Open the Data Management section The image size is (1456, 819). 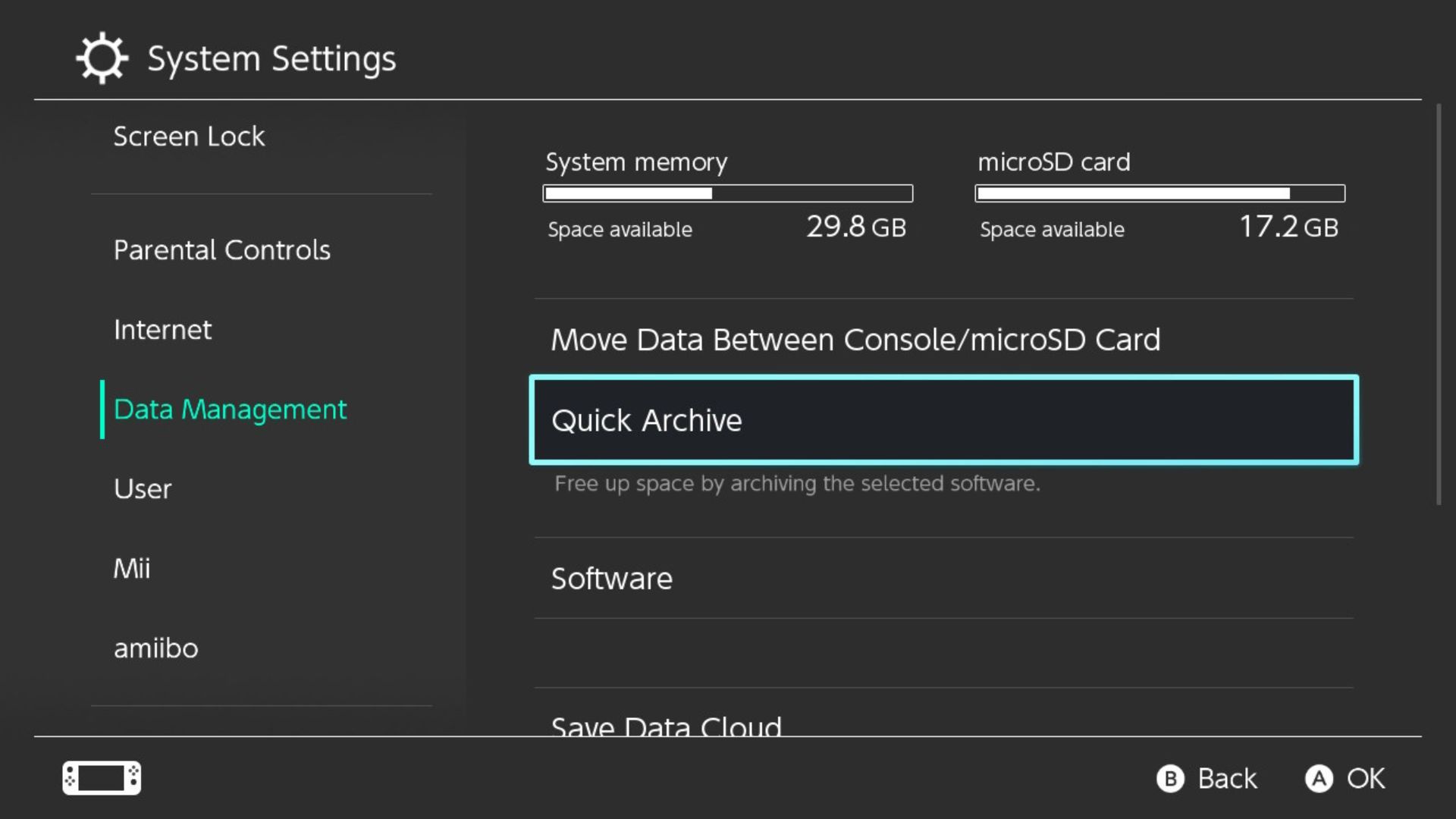click(231, 409)
